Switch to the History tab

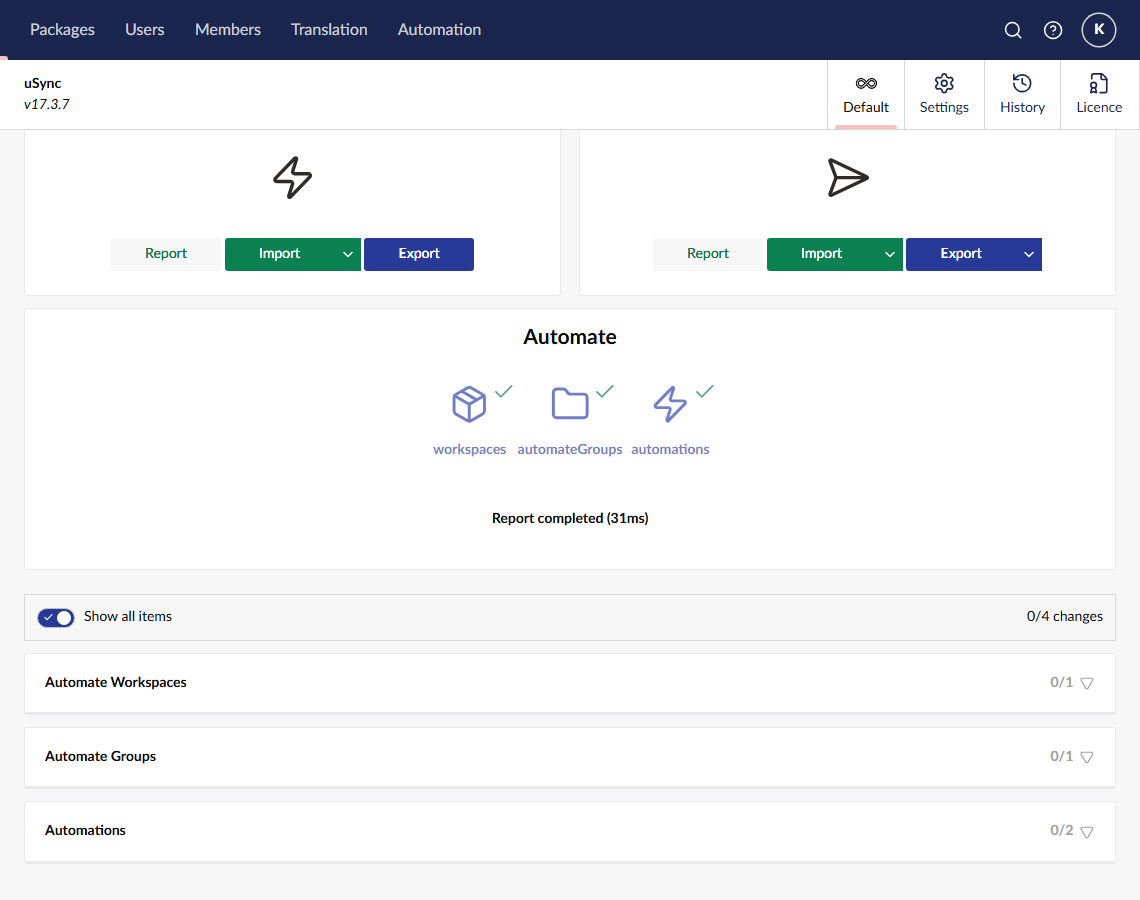[x=1022, y=95]
